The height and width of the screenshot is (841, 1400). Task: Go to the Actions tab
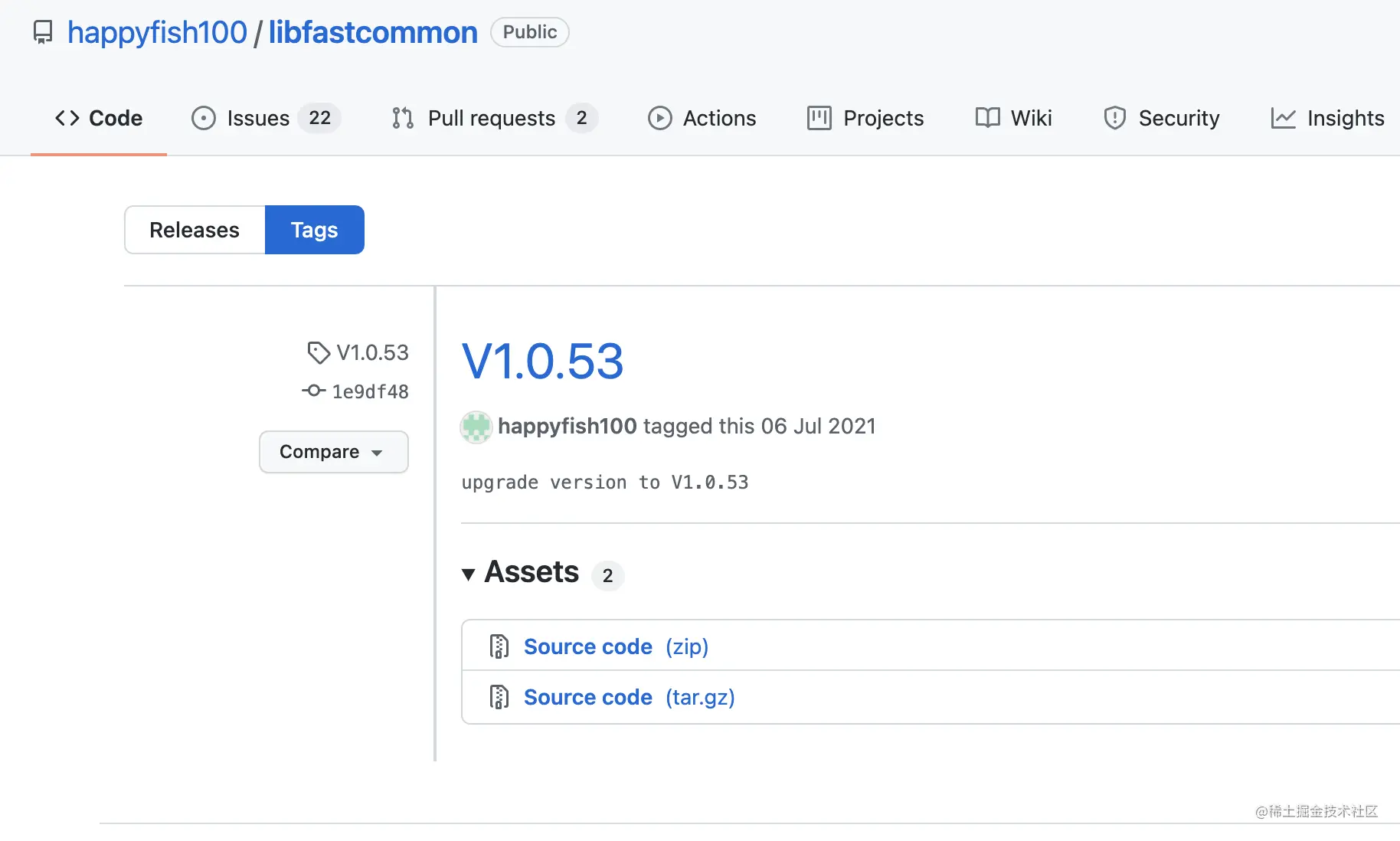pos(702,118)
